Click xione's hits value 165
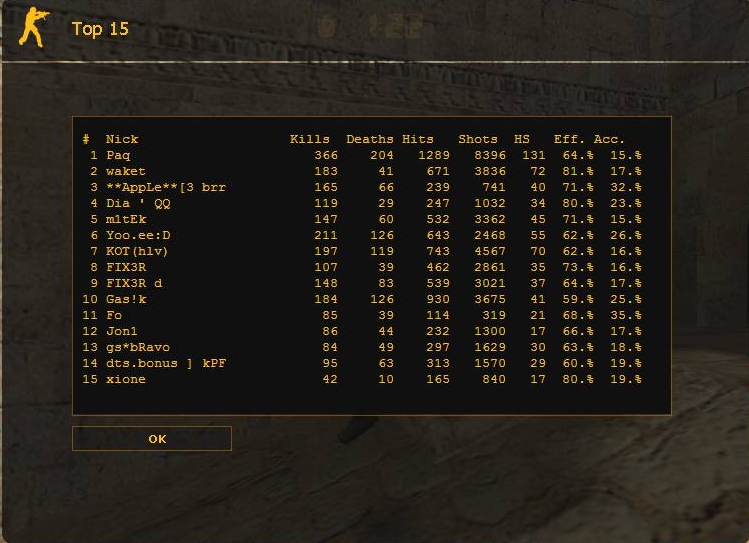The image size is (749, 543). click(438, 379)
